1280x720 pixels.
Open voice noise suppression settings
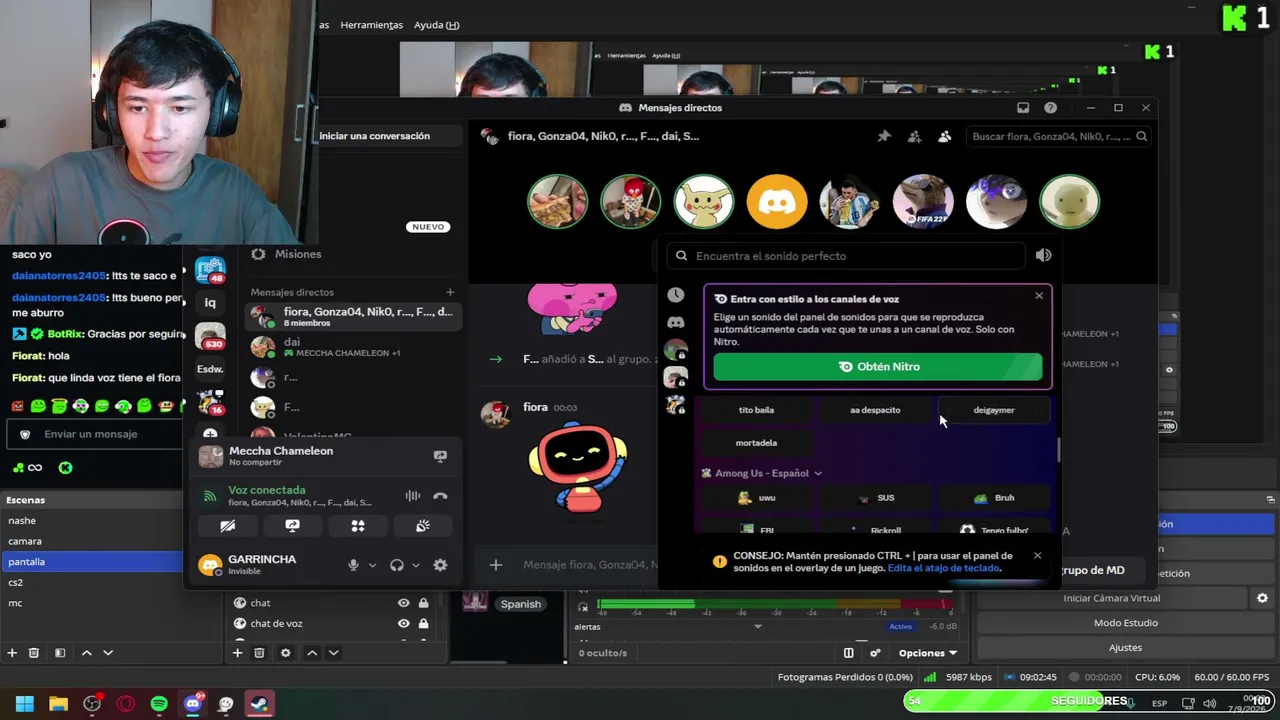click(412, 496)
